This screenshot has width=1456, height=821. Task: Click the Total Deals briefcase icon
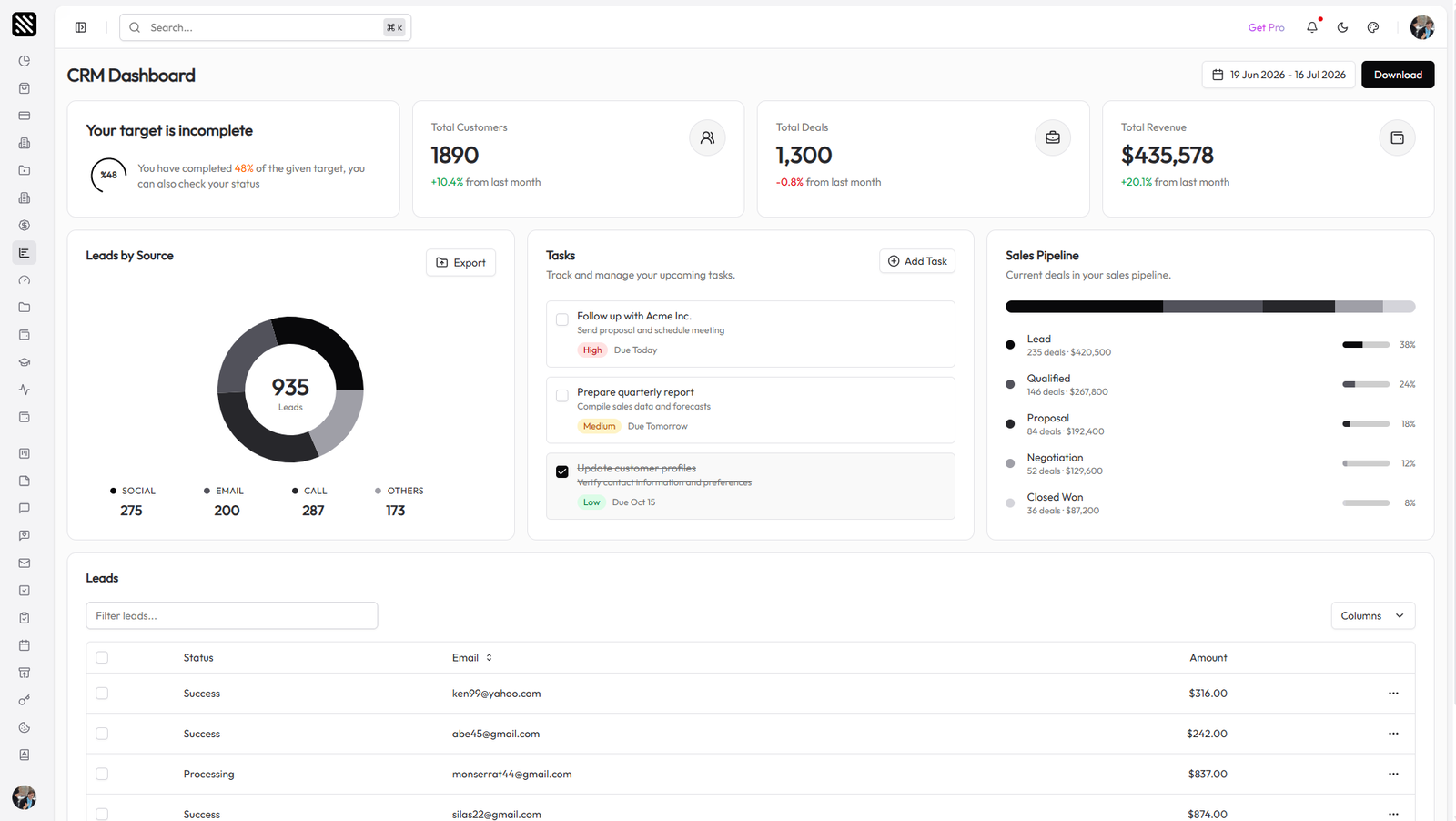point(1053,138)
